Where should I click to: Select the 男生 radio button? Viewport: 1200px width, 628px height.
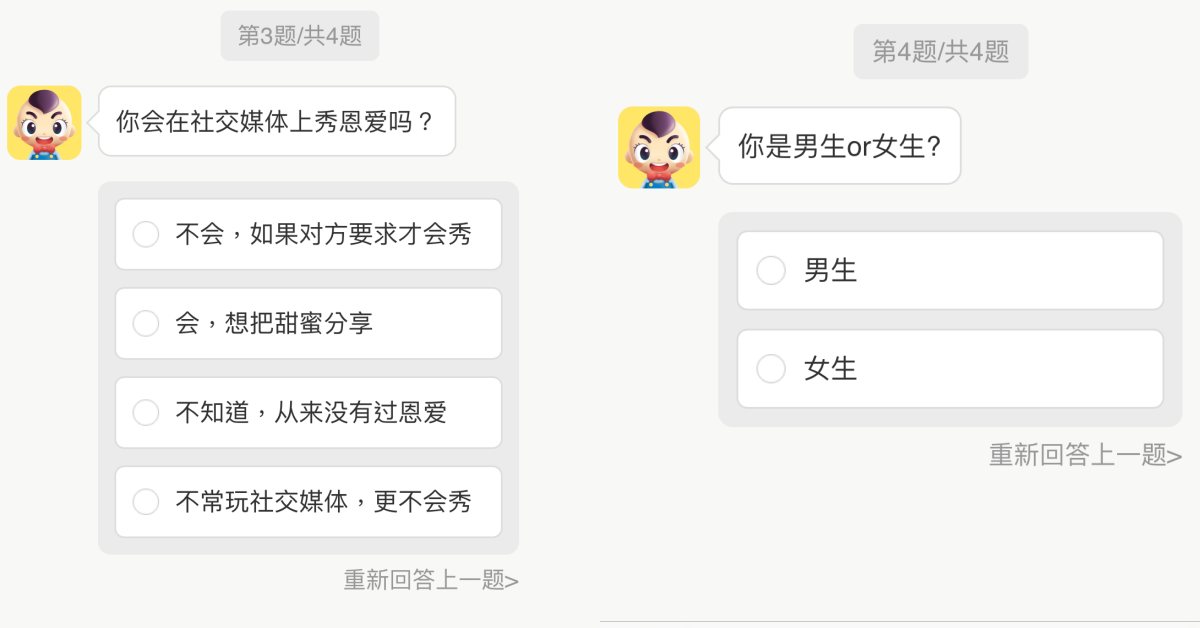point(771,271)
